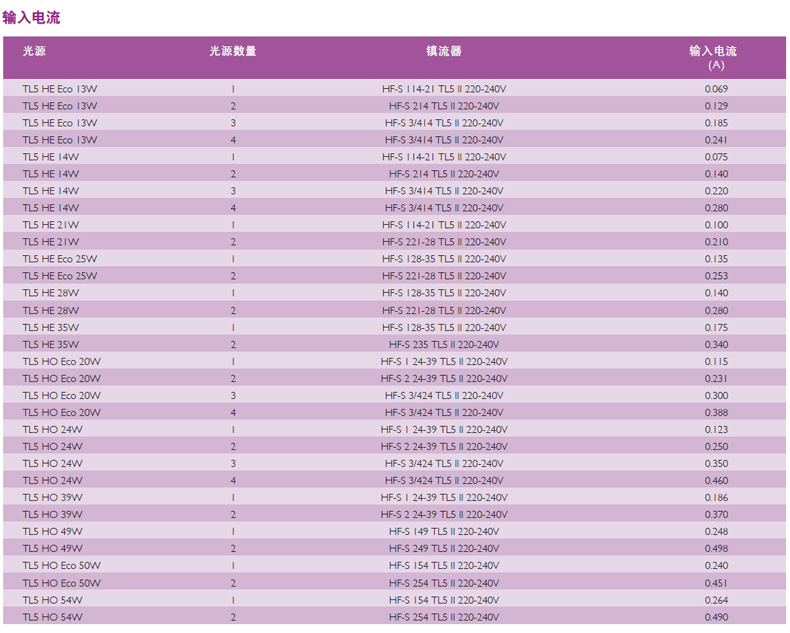Select the 0.253 current cell
Viewport: 790px width, 633px height.
click(715, 276)
